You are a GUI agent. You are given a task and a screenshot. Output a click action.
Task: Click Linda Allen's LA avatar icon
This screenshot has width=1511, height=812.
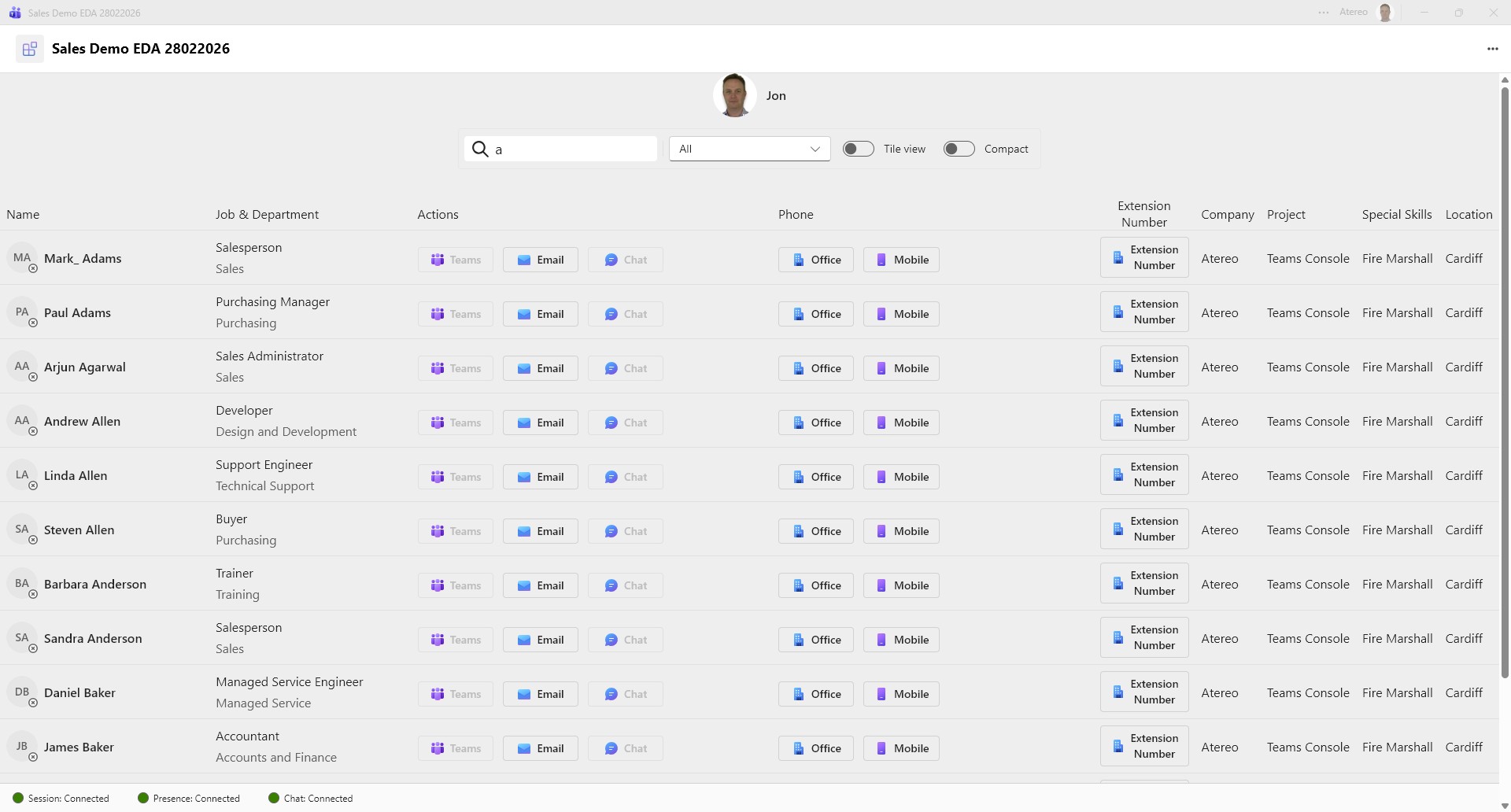[22, 475]
